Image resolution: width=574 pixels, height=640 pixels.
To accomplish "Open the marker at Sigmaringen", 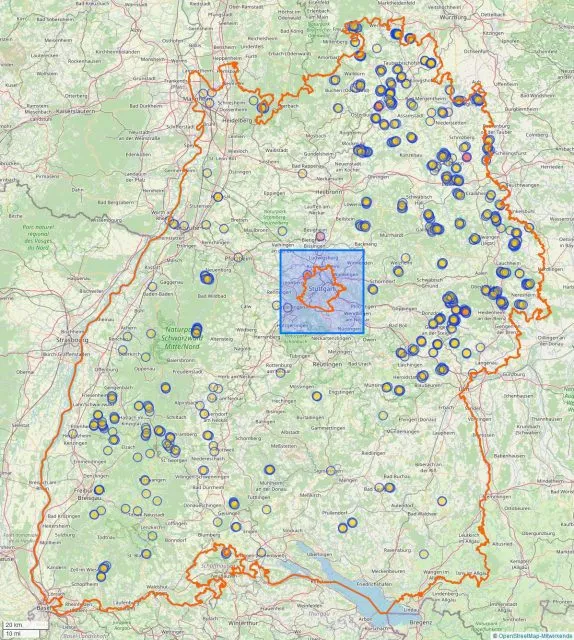I will click(331, 470).
